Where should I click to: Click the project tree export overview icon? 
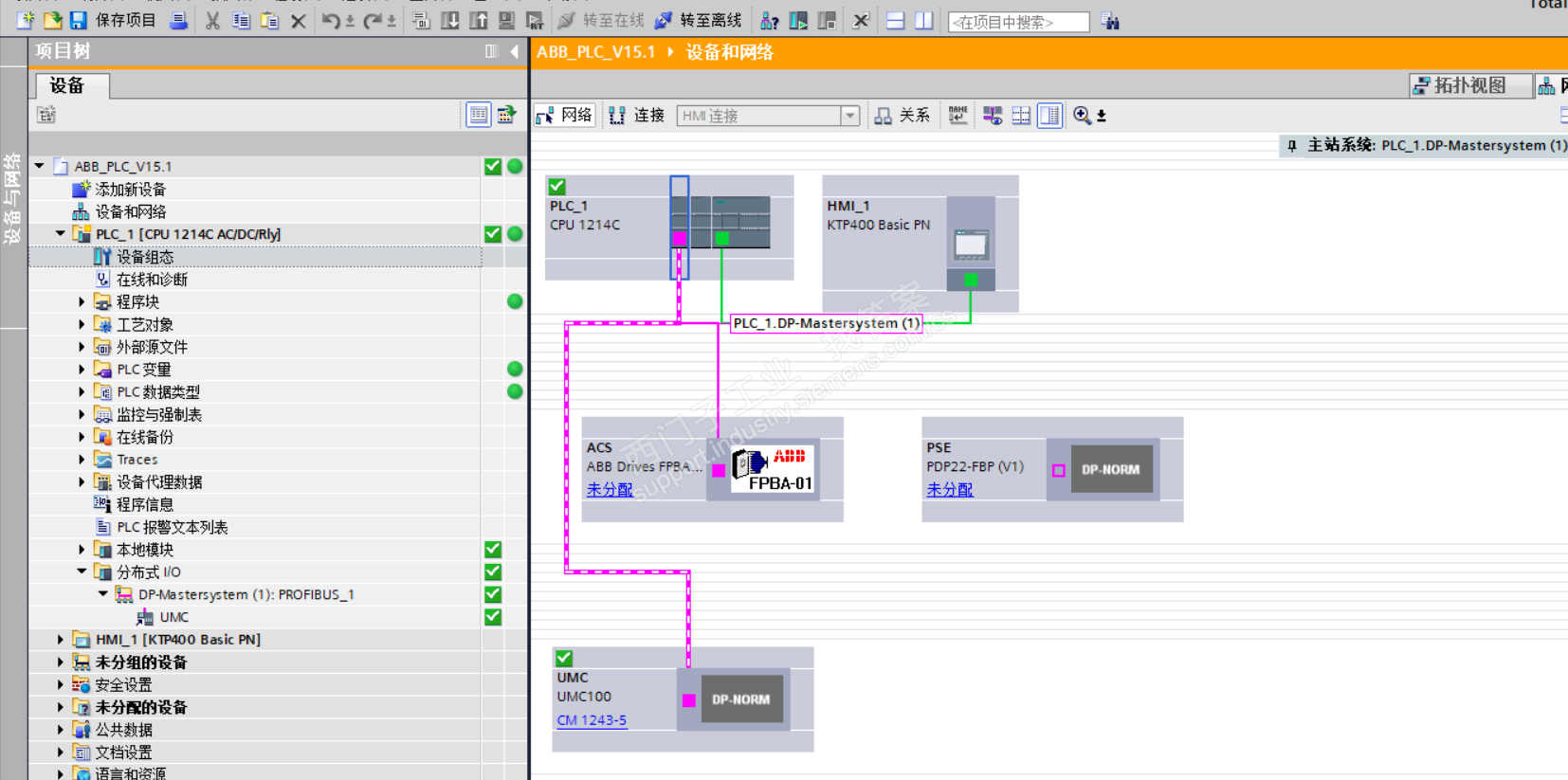click(x=507, y=115)
